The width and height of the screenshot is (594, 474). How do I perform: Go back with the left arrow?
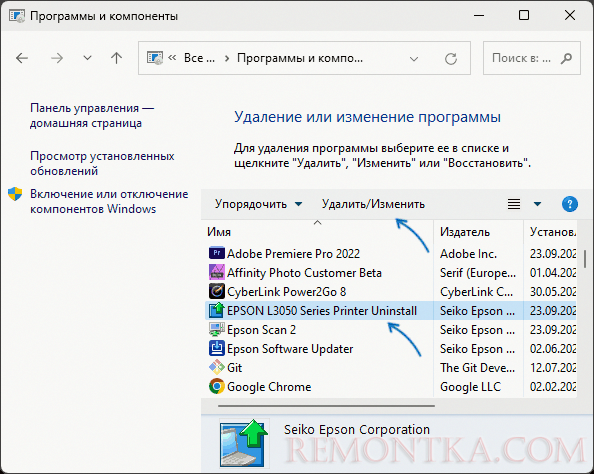[22, 58]
